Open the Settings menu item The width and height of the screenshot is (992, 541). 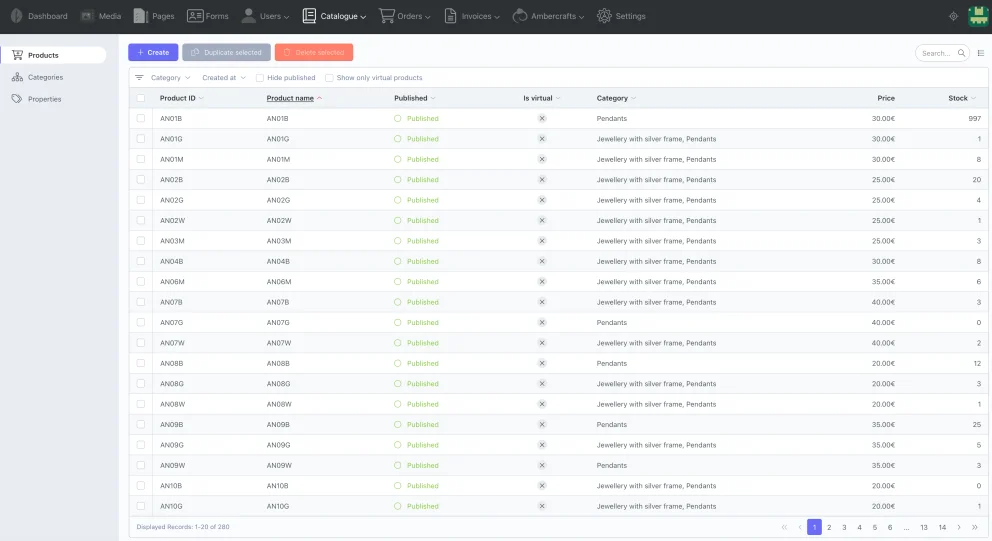click(622, 16)
